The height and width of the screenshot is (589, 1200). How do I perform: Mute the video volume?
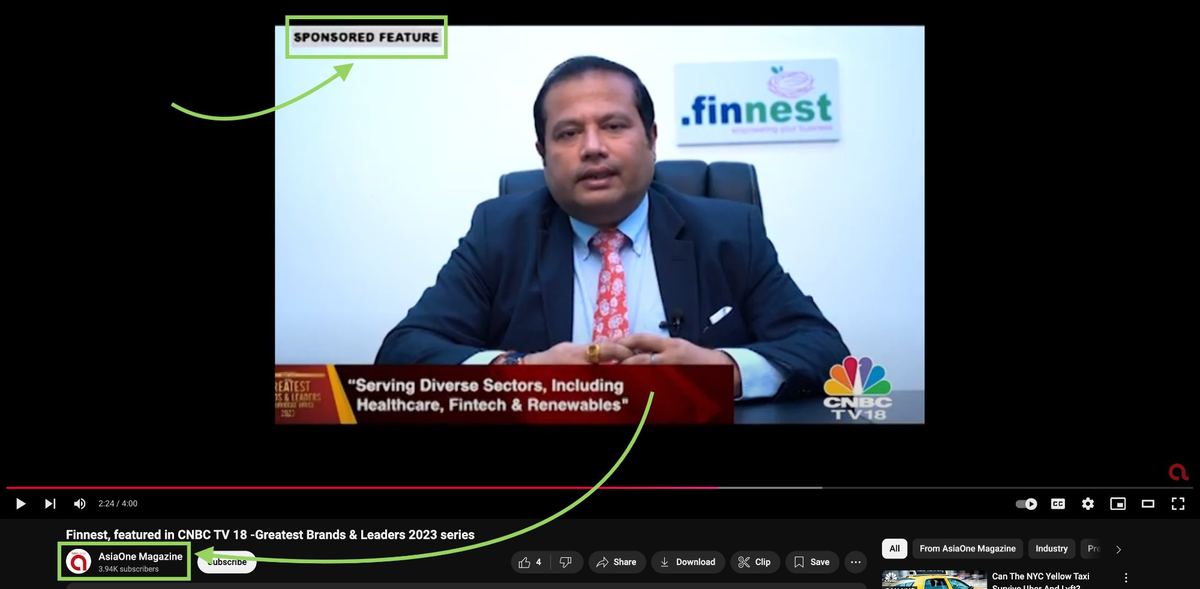coord(79,503)
